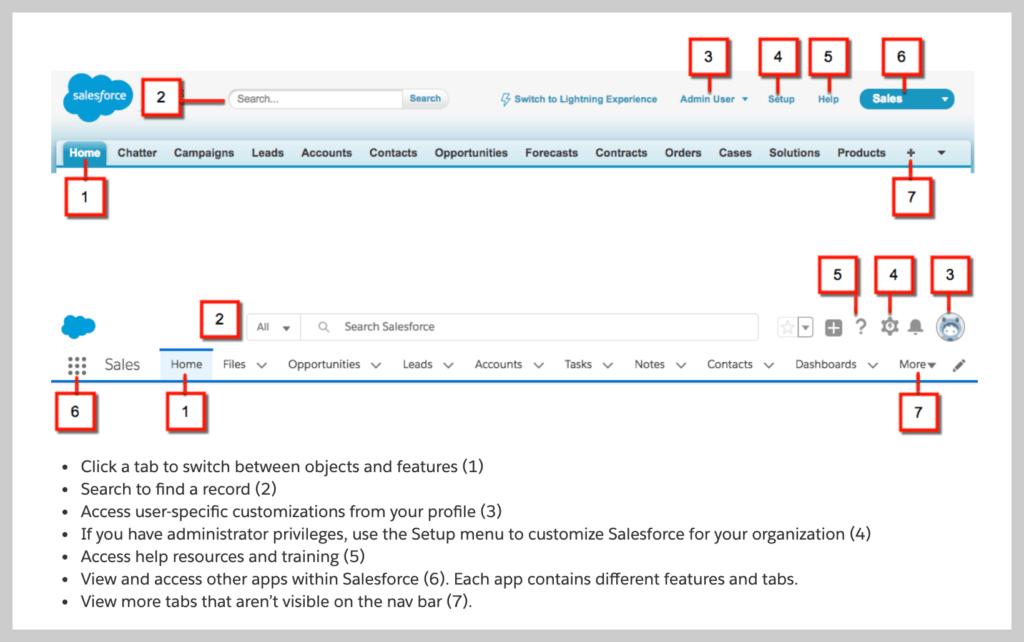Click the Help question mark icon
Screen dimensions: 1024x642
[861, 327]
